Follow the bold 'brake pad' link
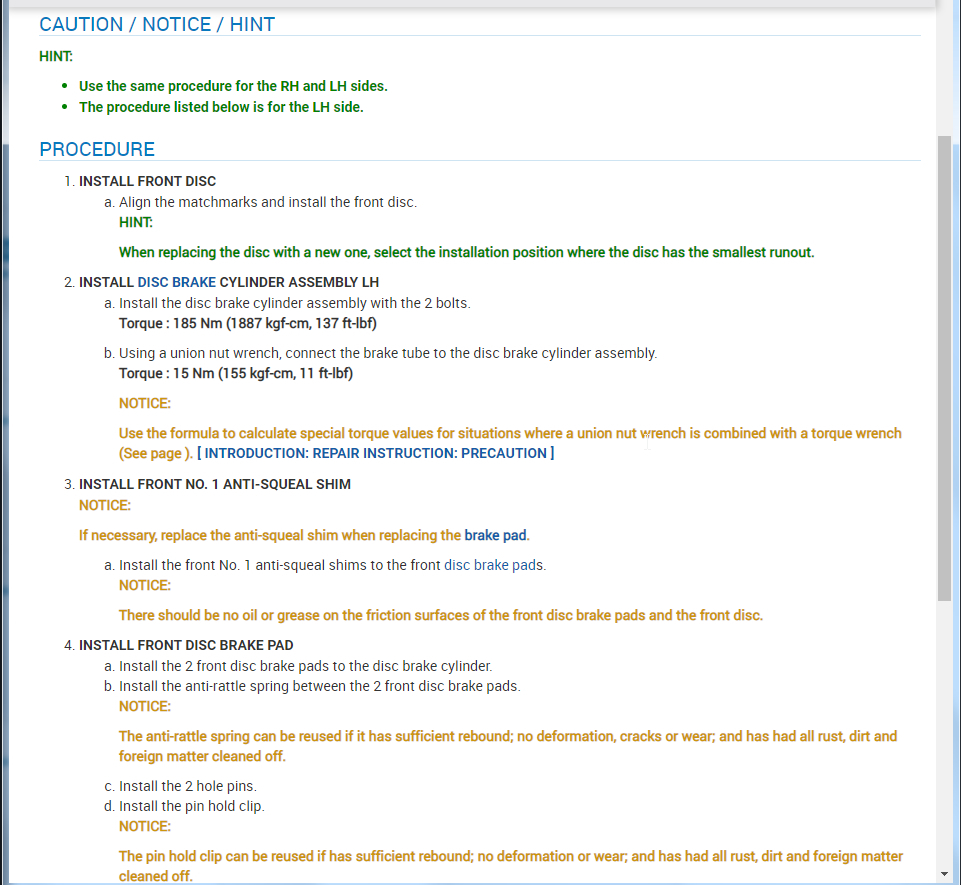The height and width of the screenshot is (885, 961). [x=495, y=535]
